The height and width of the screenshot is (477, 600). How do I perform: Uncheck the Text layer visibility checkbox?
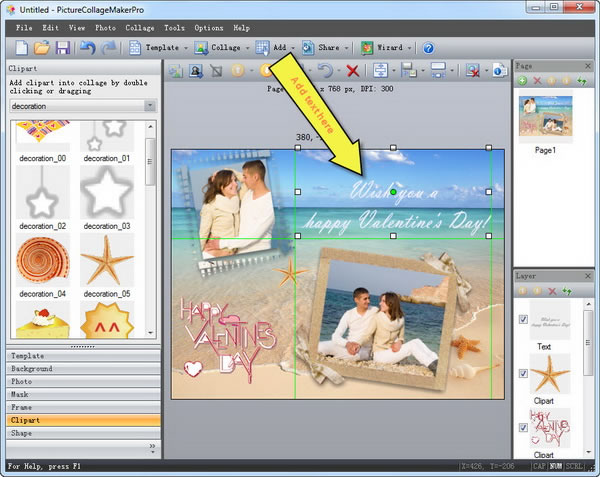[523, 319]
